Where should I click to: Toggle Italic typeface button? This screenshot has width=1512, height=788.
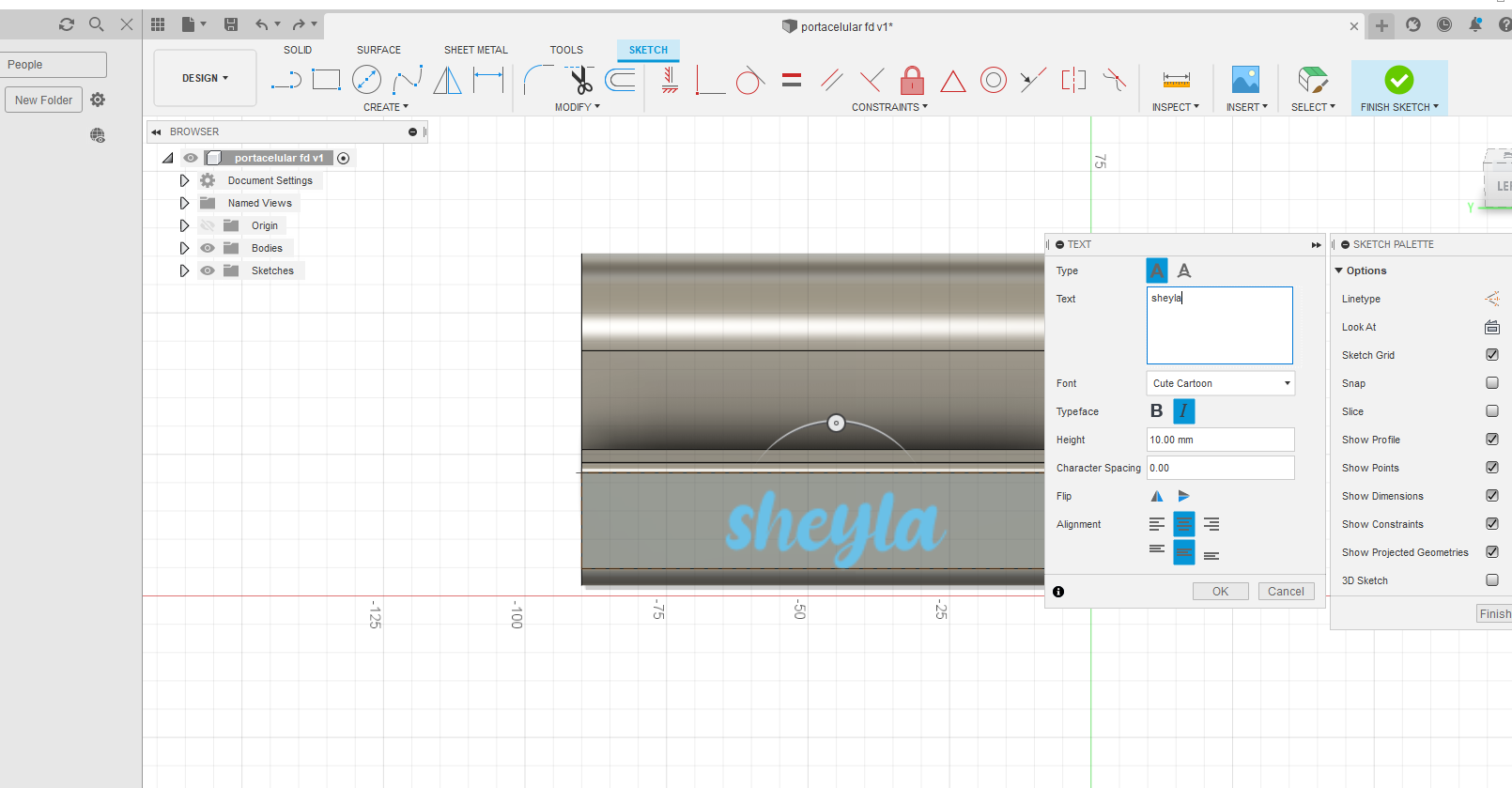tap(1183, 410)
